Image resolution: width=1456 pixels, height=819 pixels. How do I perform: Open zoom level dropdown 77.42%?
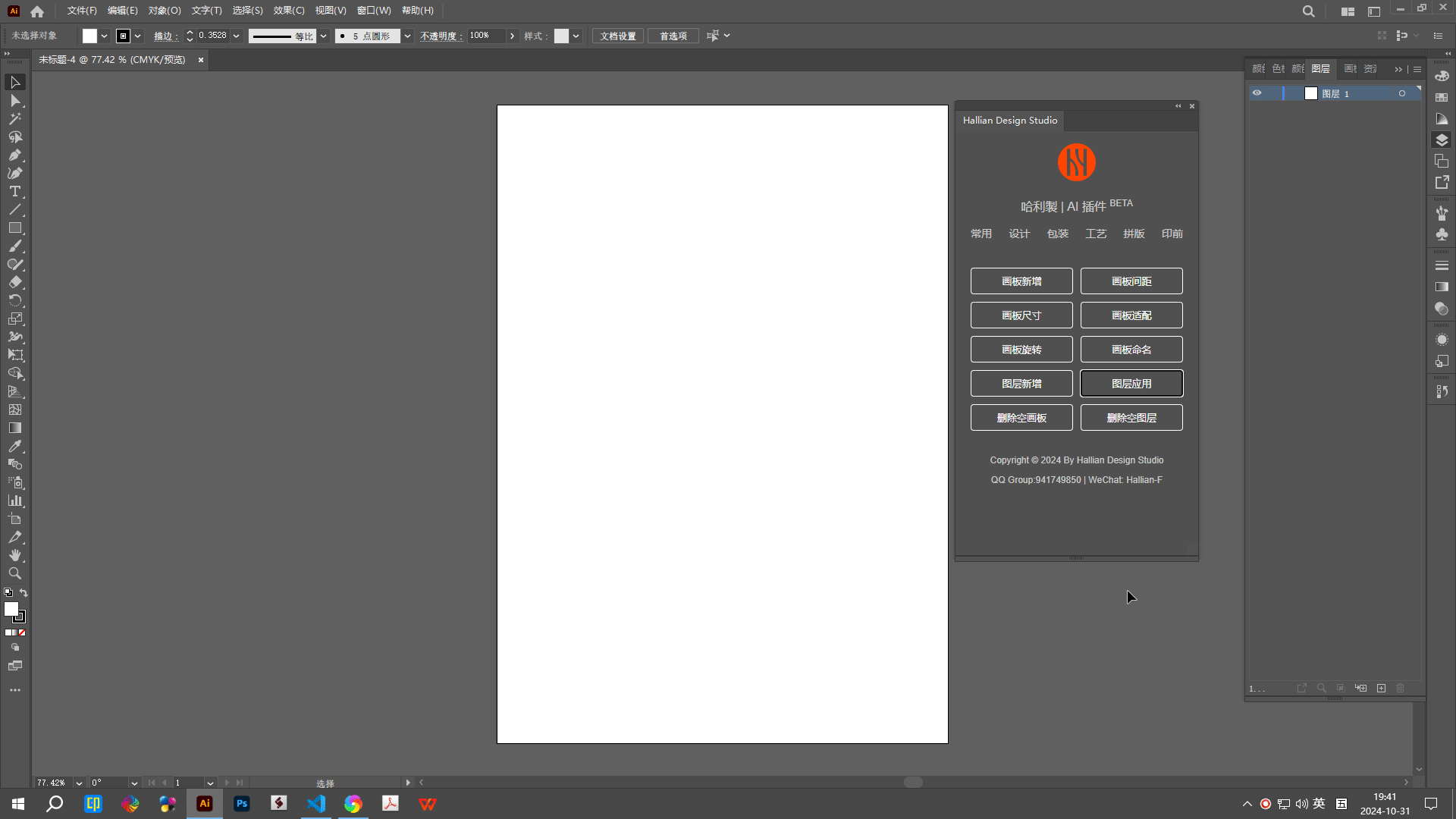[x=79, y=783]
